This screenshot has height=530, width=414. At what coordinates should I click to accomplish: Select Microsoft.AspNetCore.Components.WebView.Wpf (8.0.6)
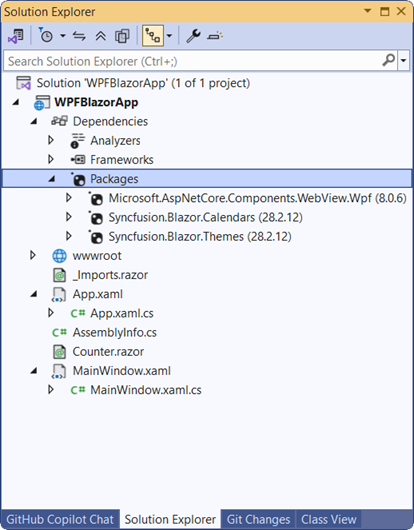pos(258,198)
